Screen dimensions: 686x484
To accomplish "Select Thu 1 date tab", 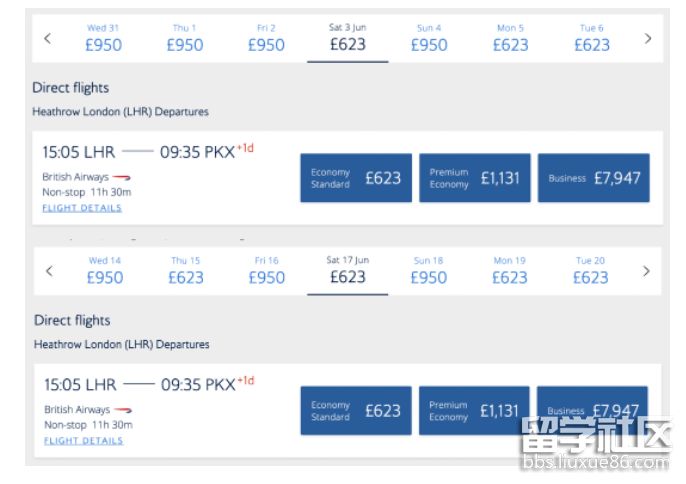I will (x=184, y=38).
